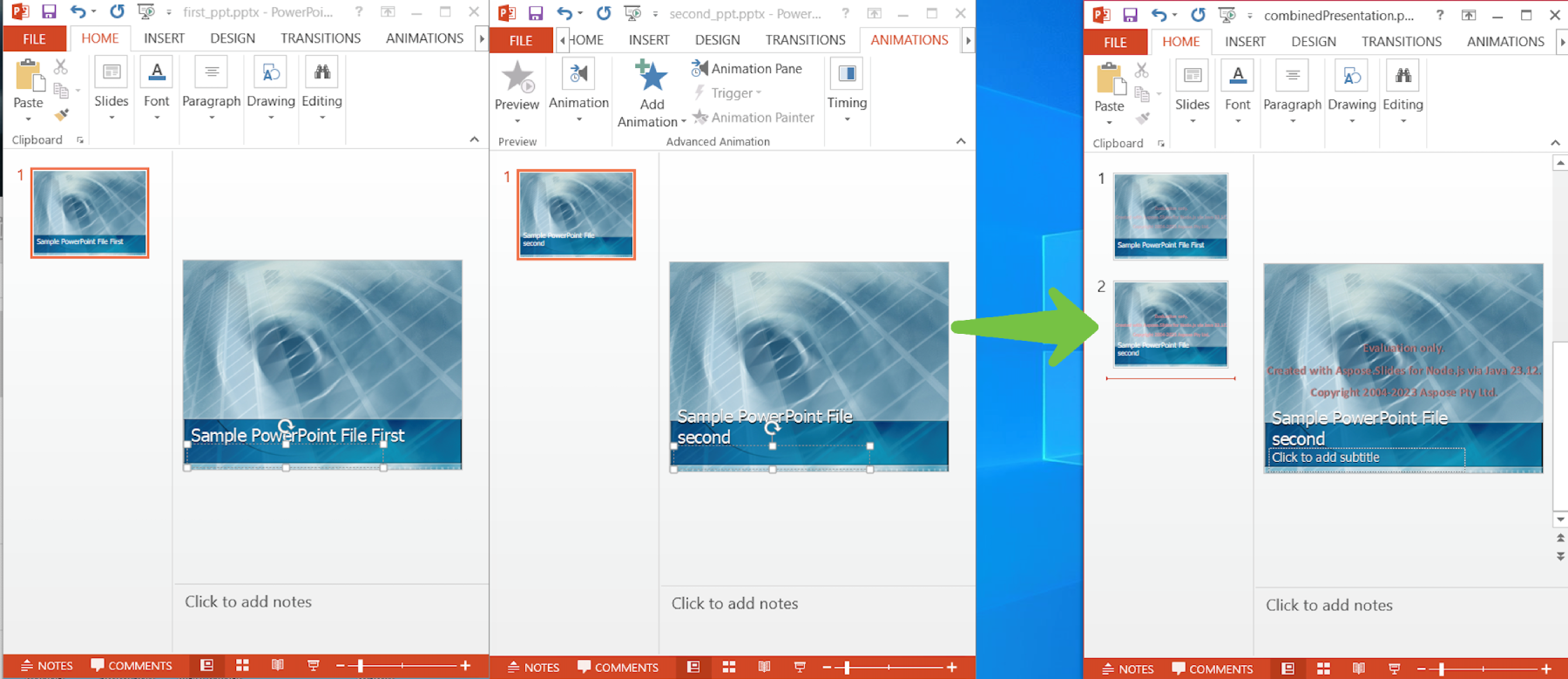
Task: Open the Animation Pane
Action: click(x=747, y=68)
